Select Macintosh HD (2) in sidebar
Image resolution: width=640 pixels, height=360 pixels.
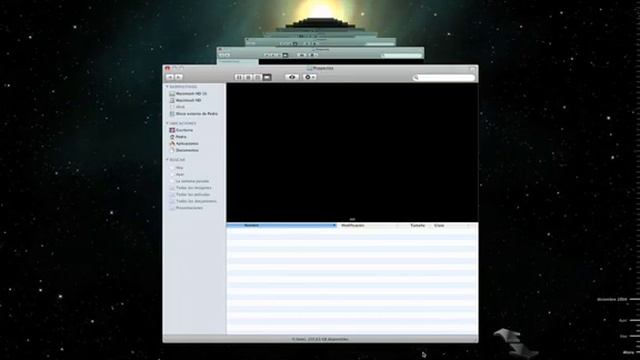188,93
